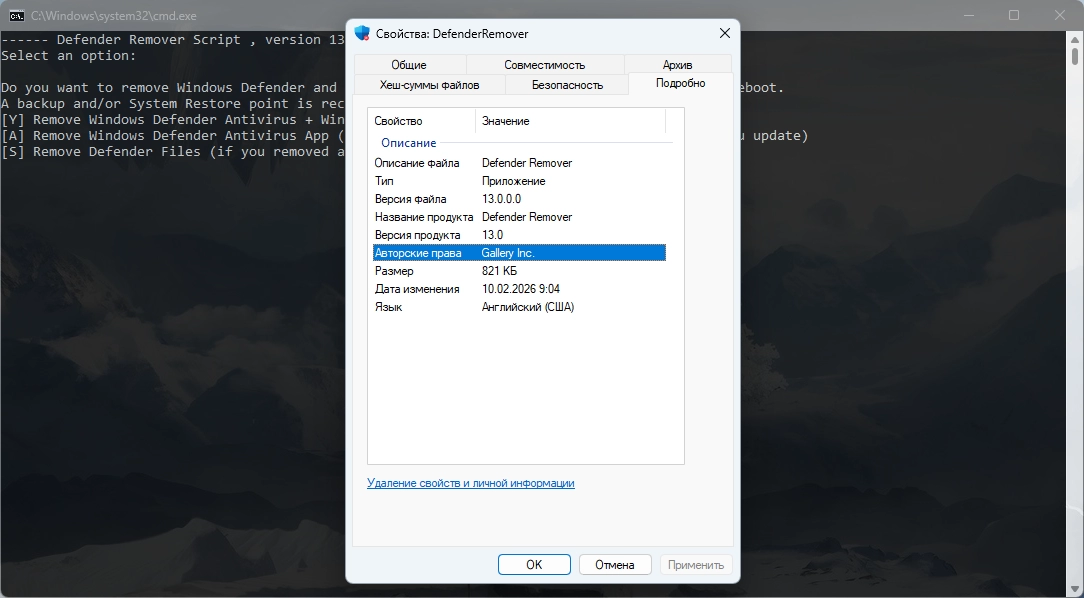Click the Свойство column header

click(x=422, y=121)
